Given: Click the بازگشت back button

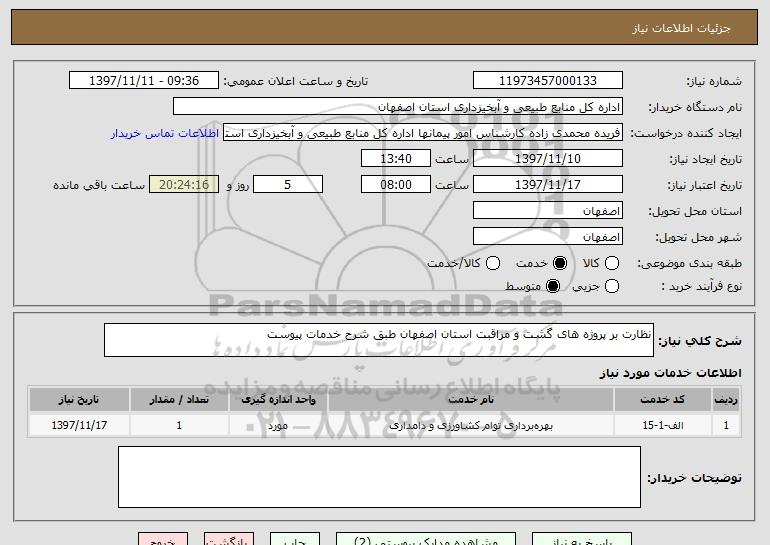Looking at the screenshot, I should pos(229,539).
